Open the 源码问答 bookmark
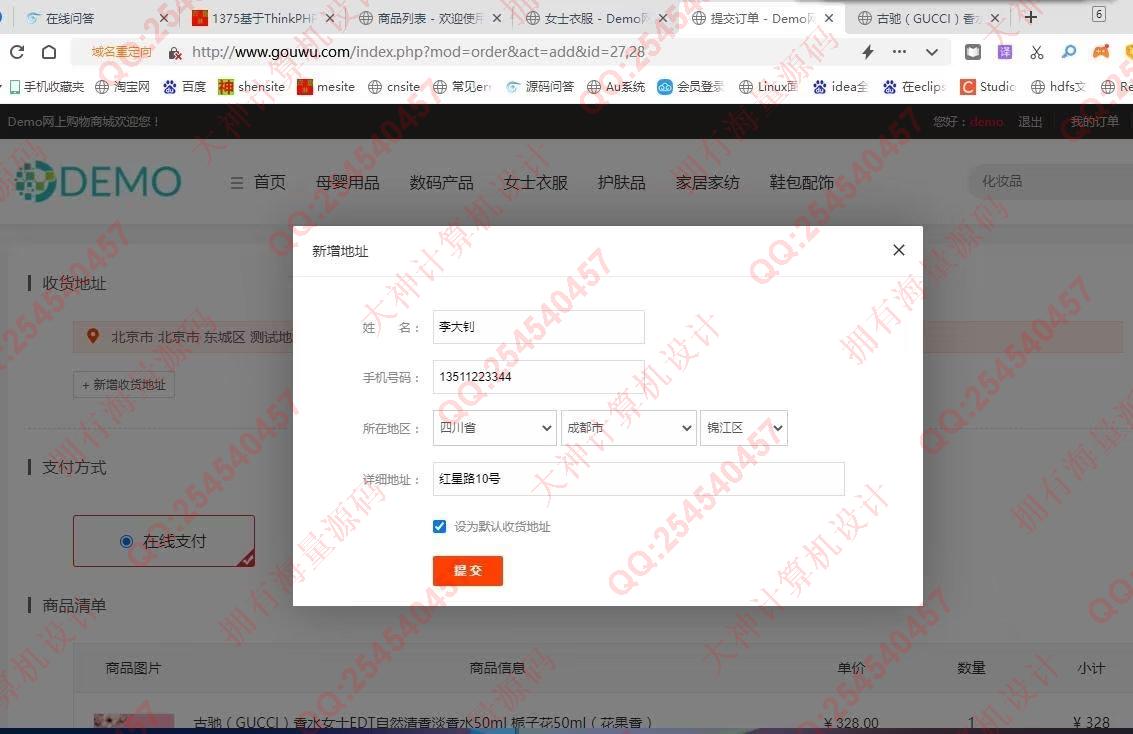The image size is (1133, 734). [539, 87]
